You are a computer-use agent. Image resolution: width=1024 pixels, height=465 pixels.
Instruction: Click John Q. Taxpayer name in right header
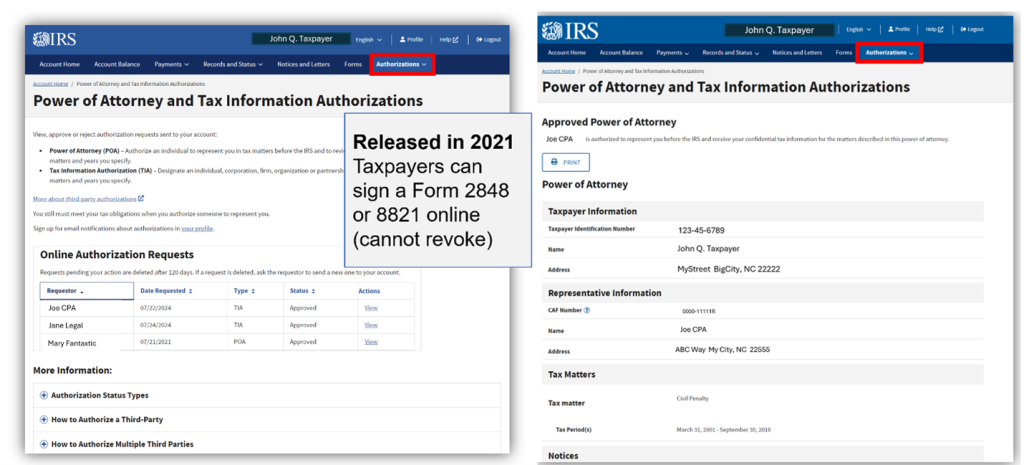(779, 30)
